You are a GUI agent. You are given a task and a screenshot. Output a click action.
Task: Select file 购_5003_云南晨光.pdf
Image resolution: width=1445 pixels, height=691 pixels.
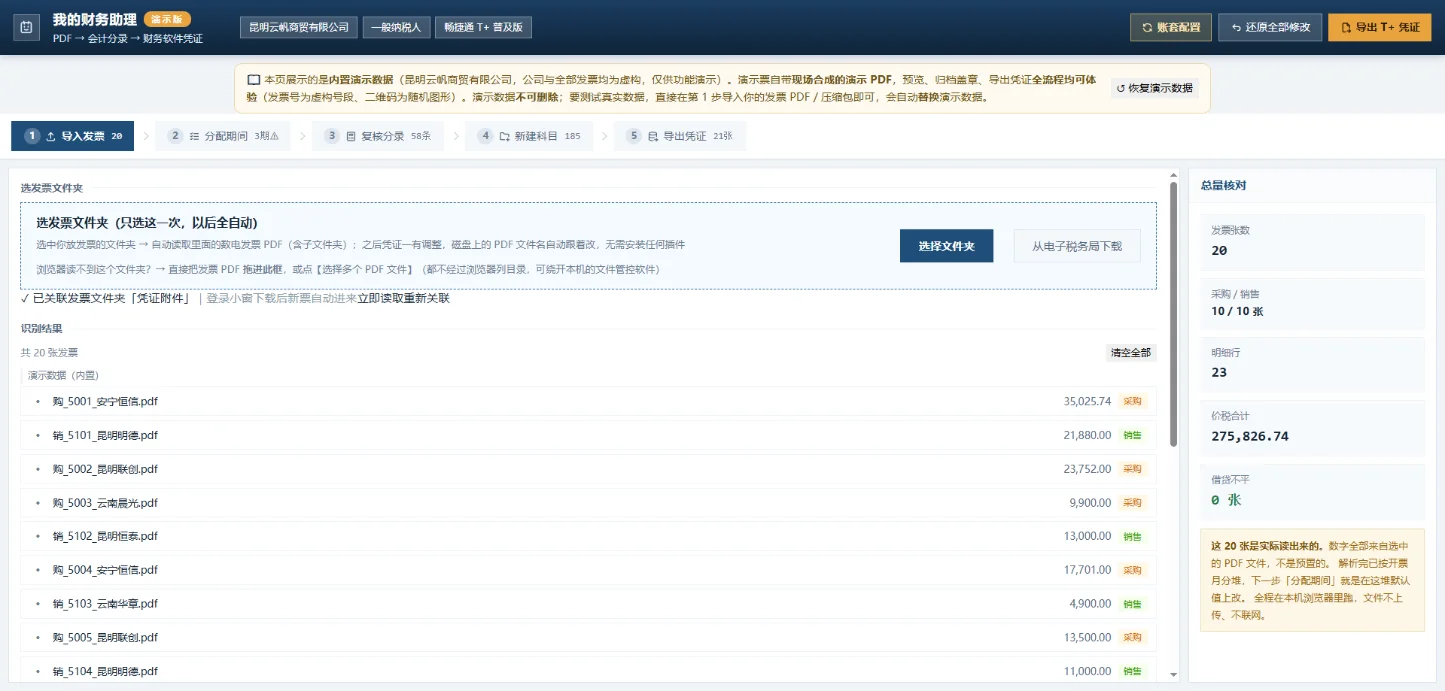point(105,503)
